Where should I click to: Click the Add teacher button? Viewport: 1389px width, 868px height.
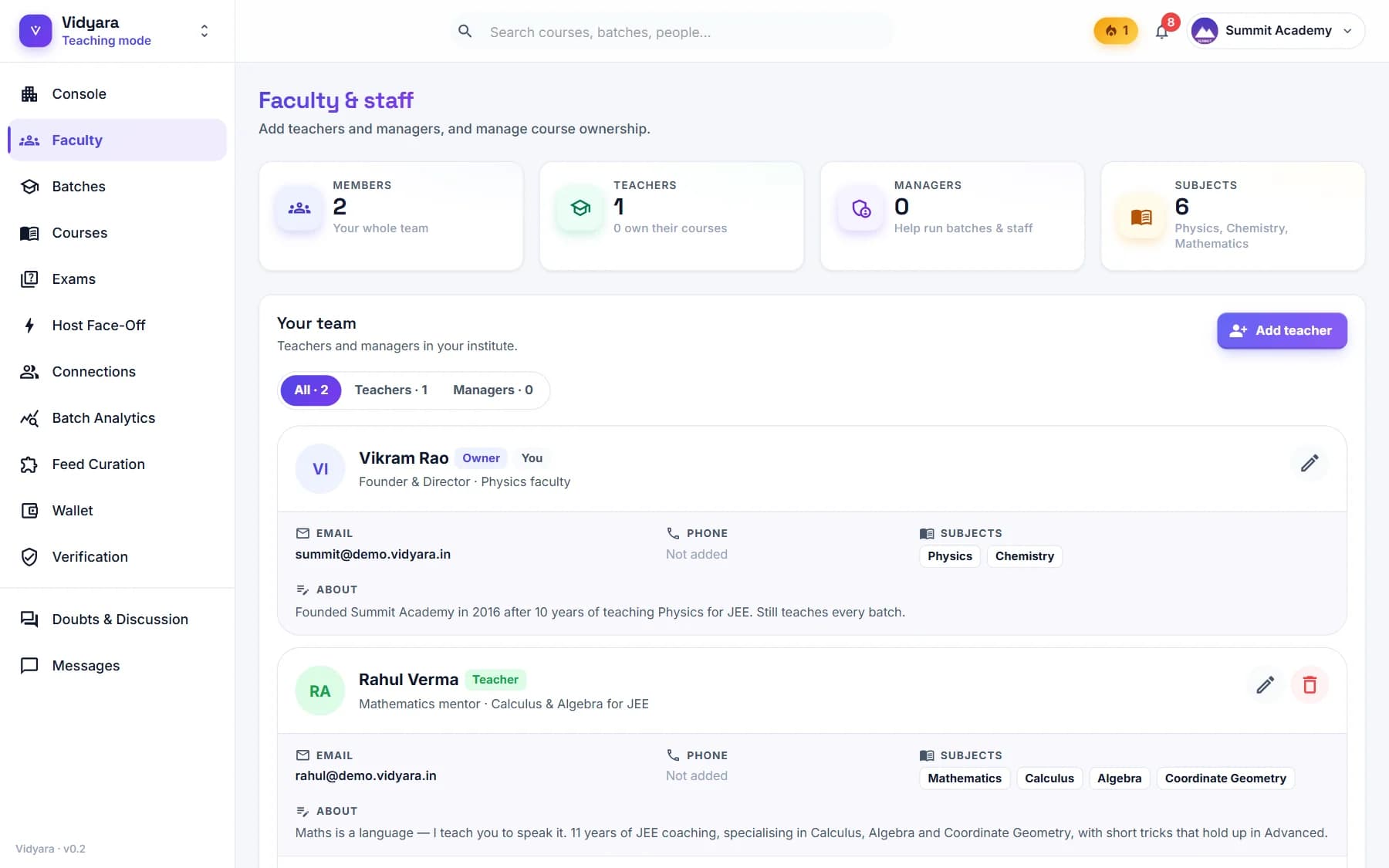1282,331
